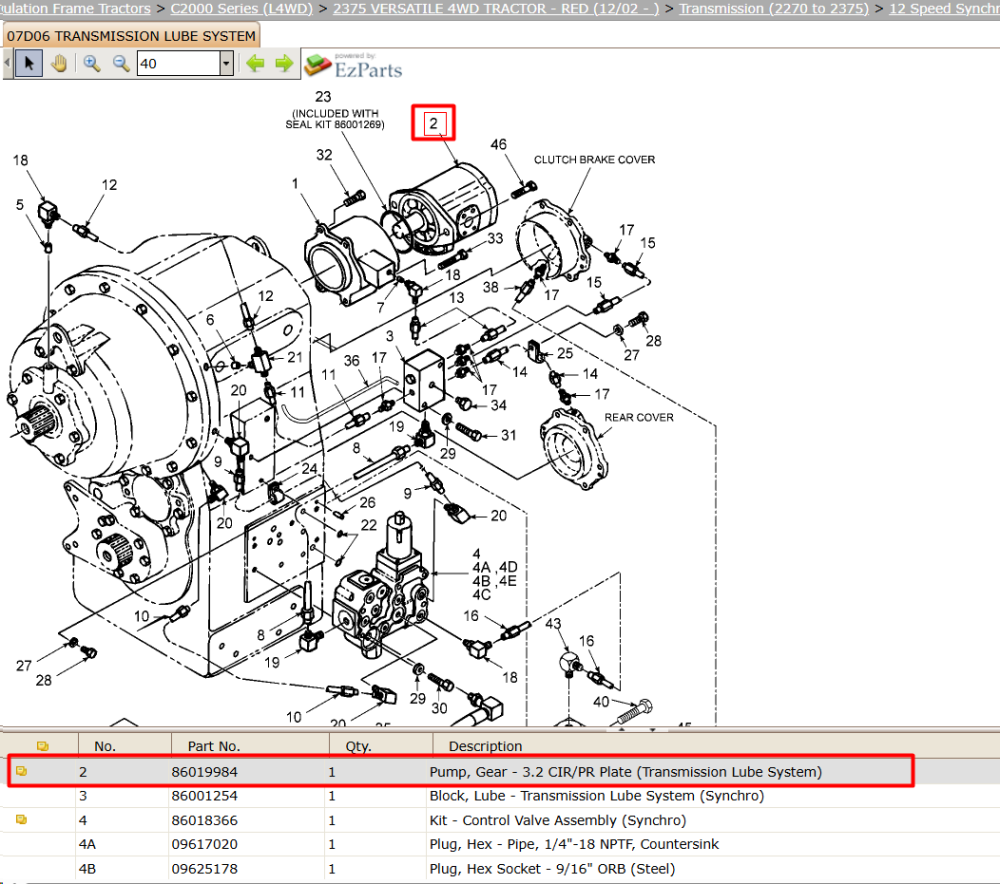Screen dimensions: 1000x884
Task: Click callout number 34 in the diagram
Action: point(499,405)
